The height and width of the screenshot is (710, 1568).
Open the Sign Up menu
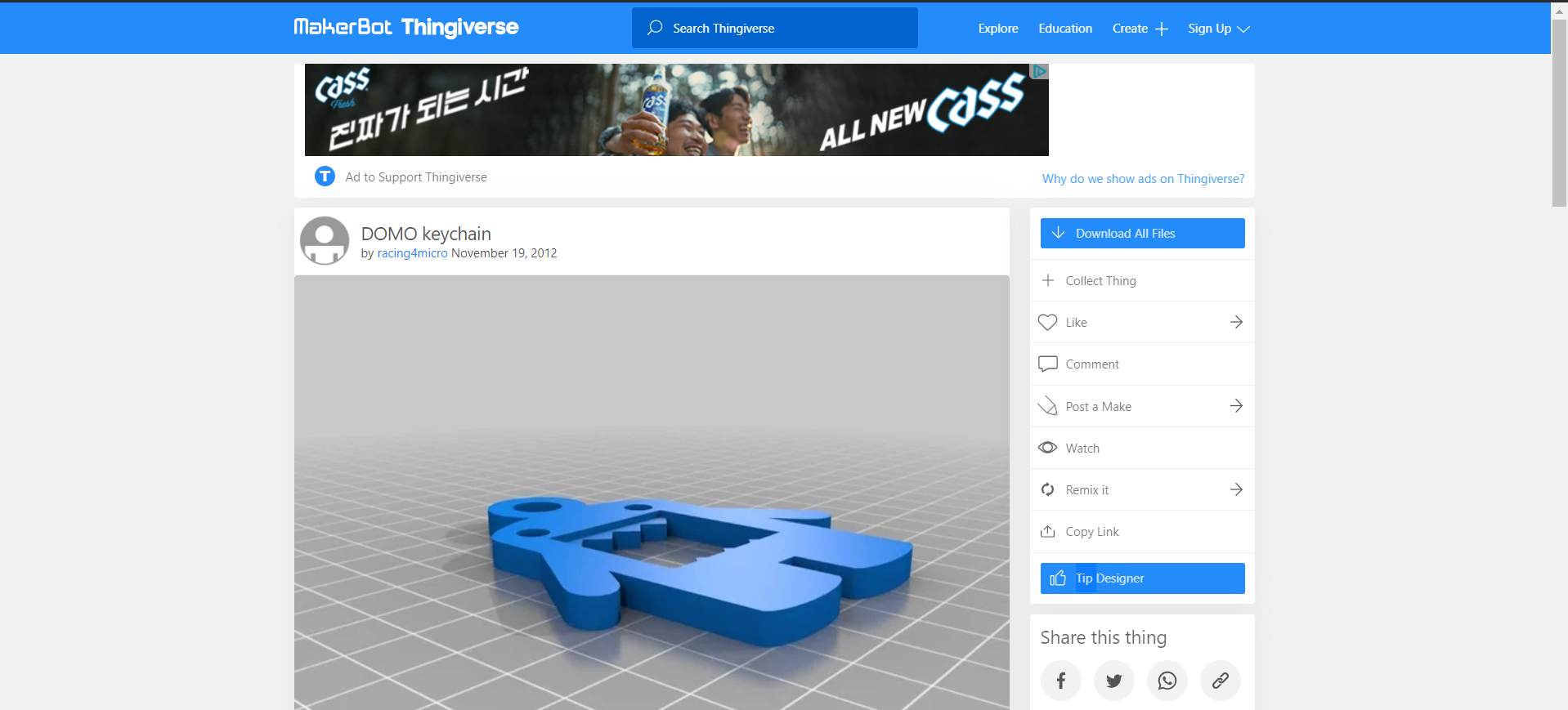[1219, 29]
